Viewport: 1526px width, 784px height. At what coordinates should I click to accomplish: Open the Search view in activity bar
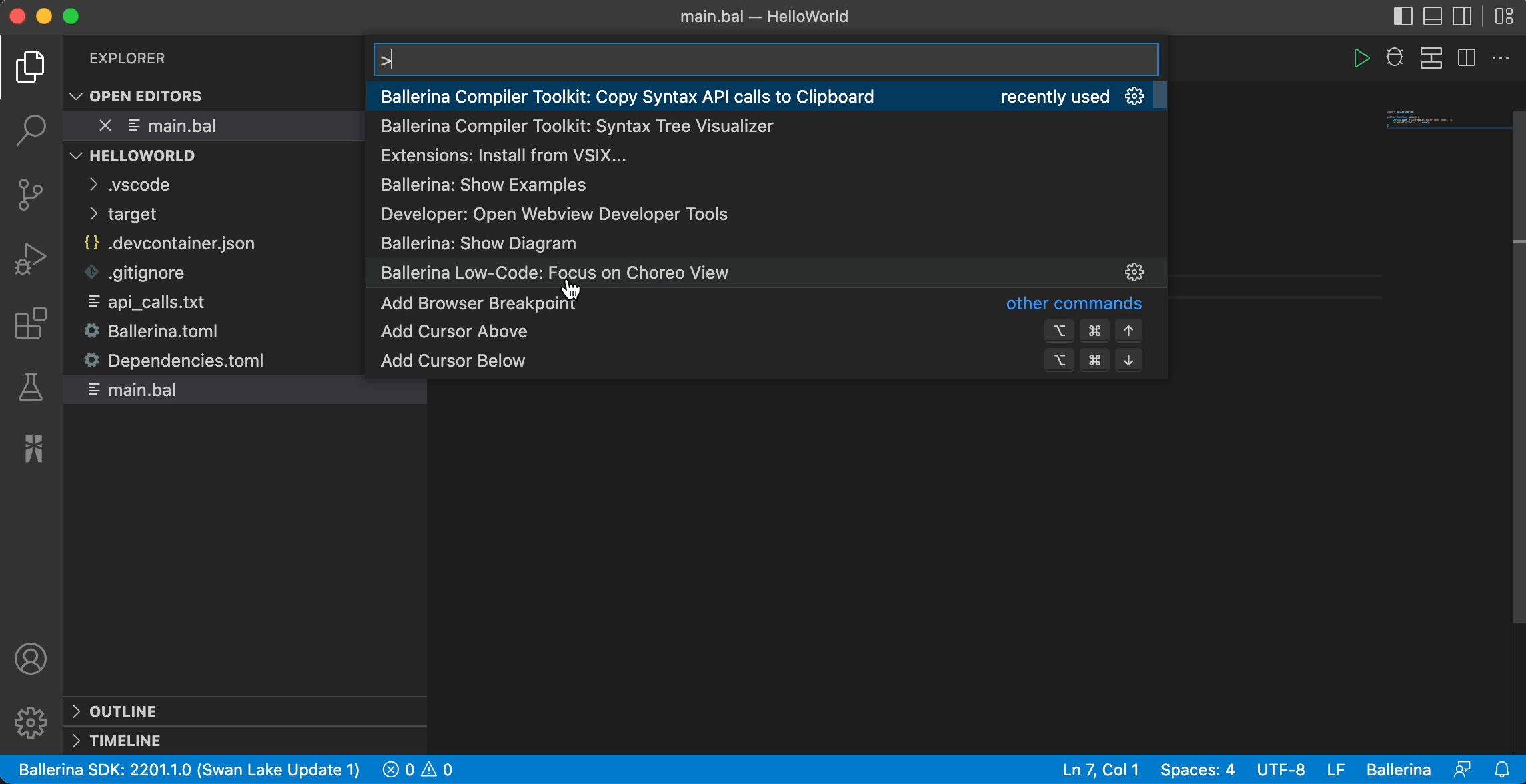click(x=31, y=130)
